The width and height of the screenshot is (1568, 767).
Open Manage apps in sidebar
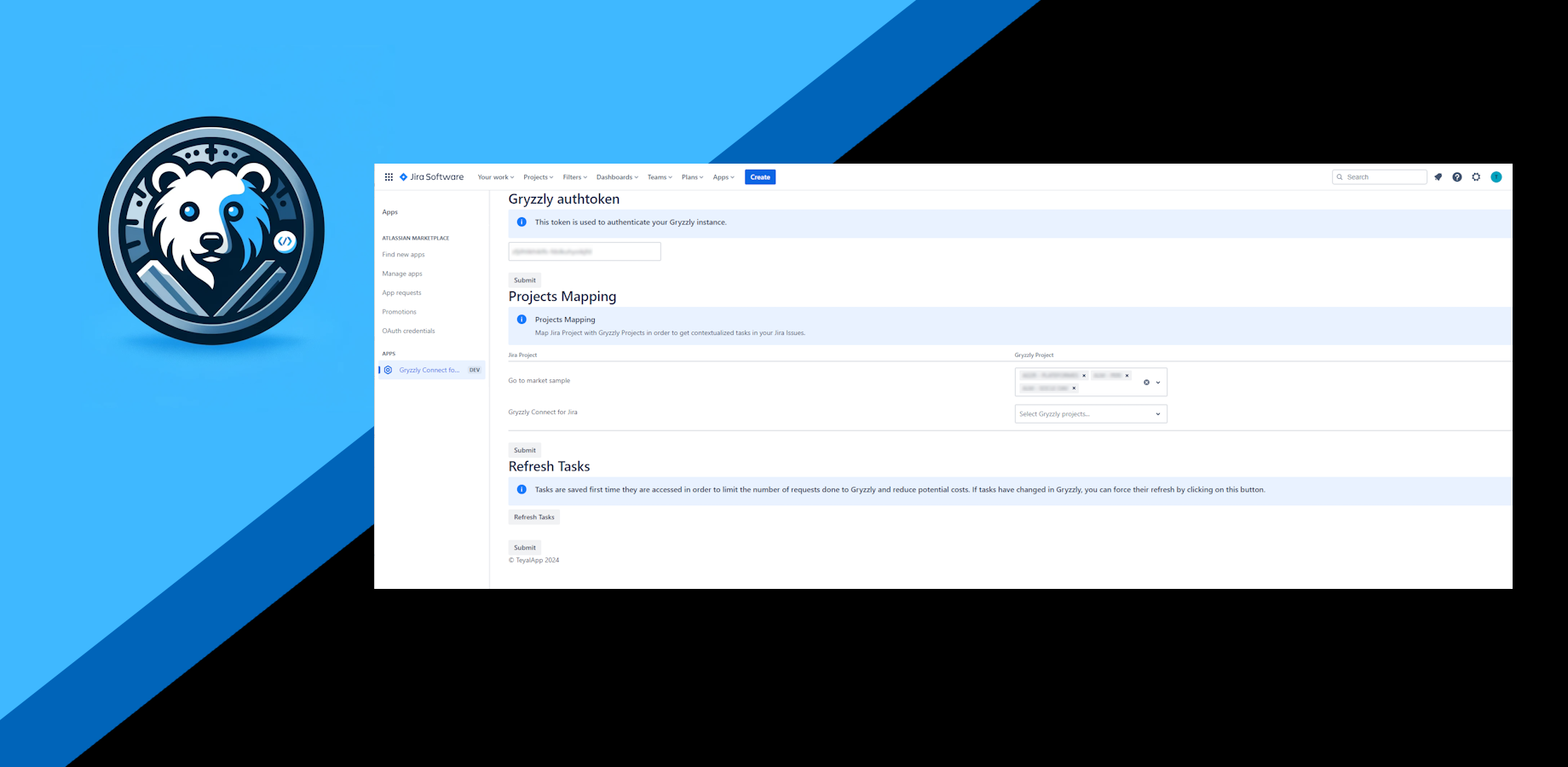[402, 274]
